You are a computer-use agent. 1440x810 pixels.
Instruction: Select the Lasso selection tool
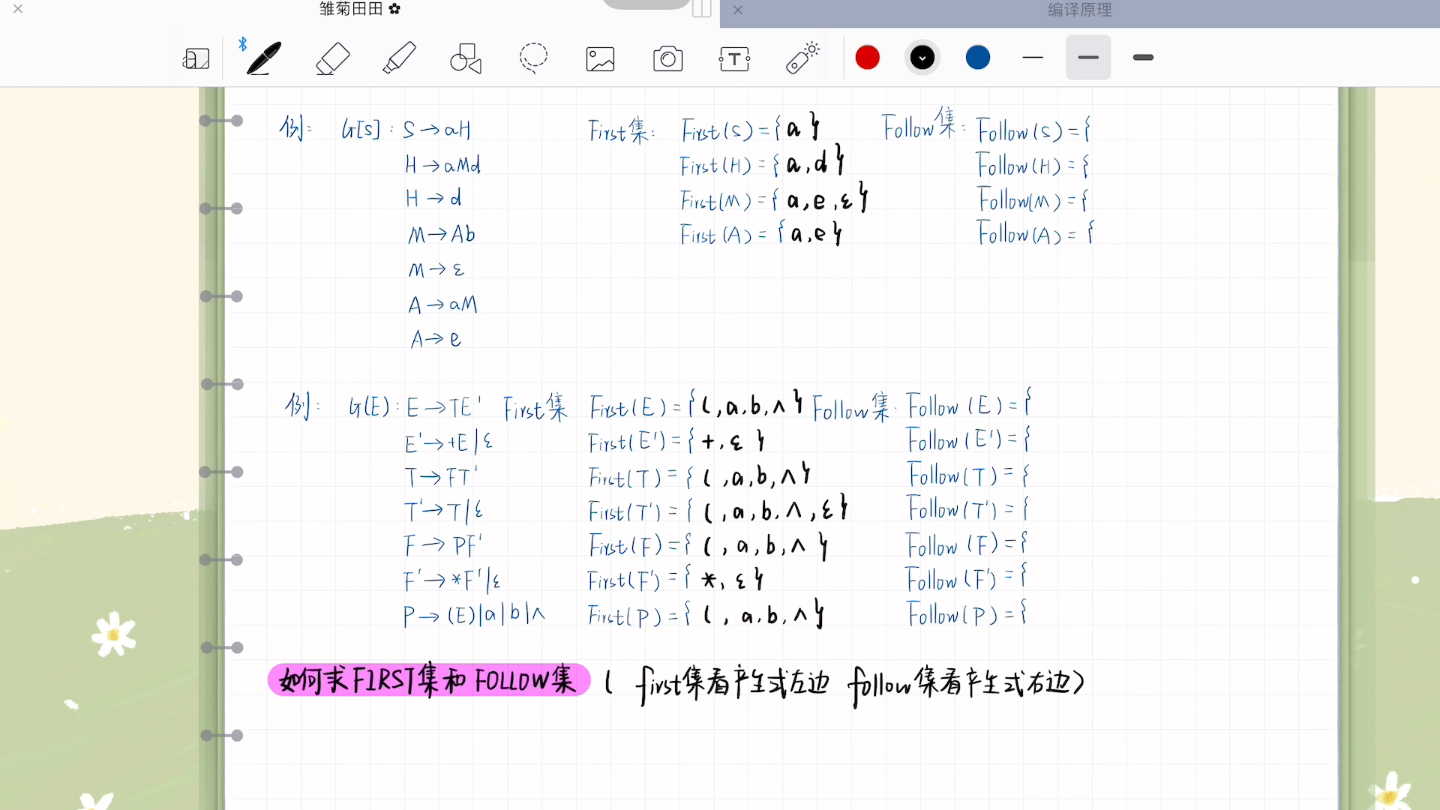pos(533,58)
